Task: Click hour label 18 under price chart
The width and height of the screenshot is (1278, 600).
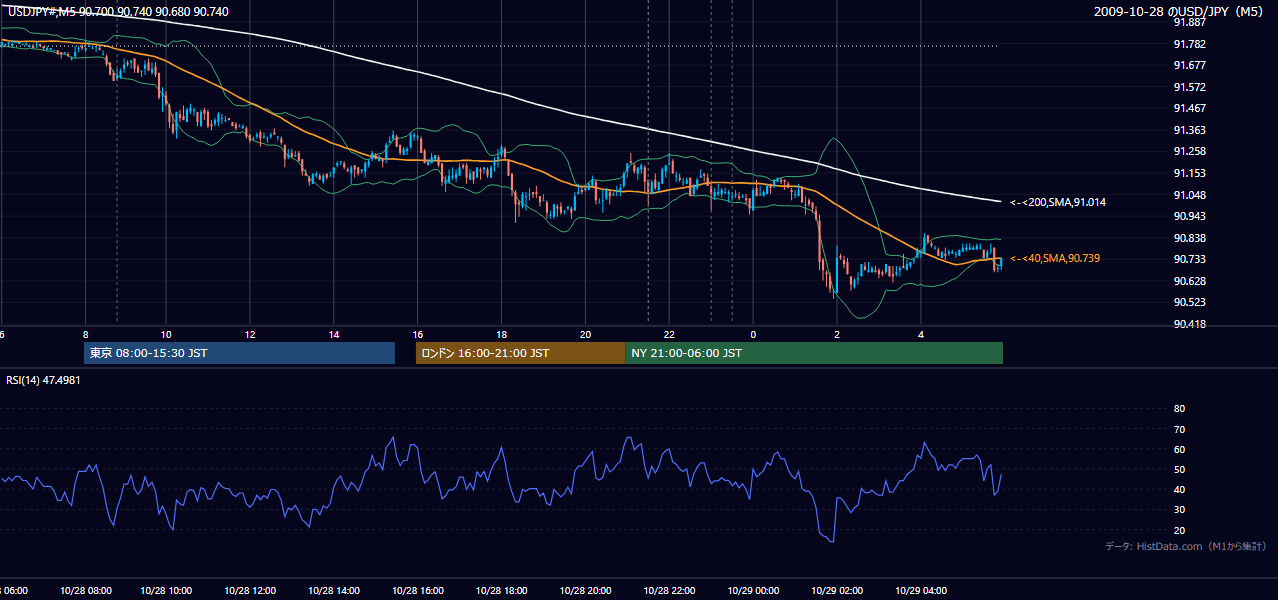Action: coord(502,334)
